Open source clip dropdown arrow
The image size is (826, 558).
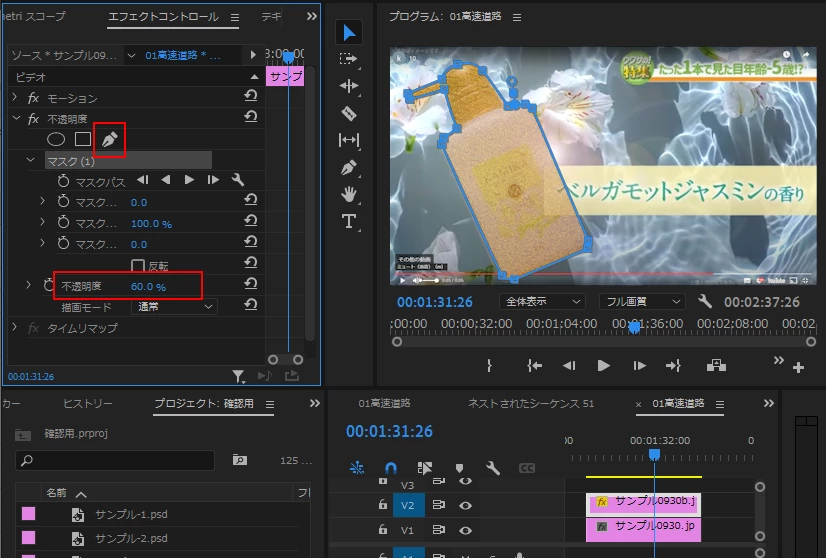point(131,55)
